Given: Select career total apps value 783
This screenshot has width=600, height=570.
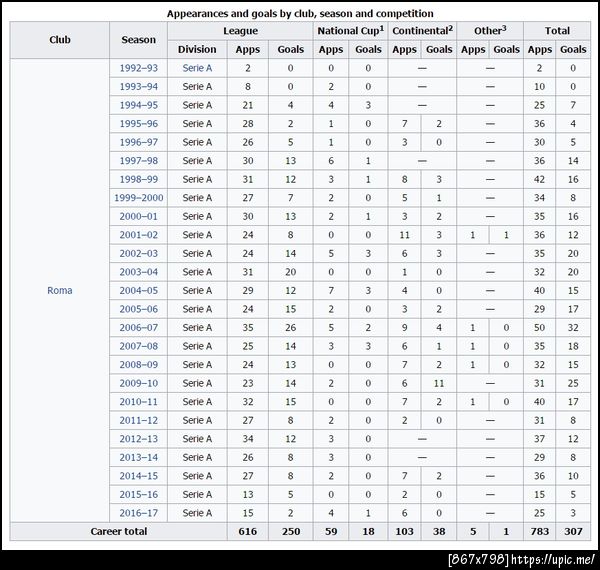Looking at the screenshot, I should 540,531.
